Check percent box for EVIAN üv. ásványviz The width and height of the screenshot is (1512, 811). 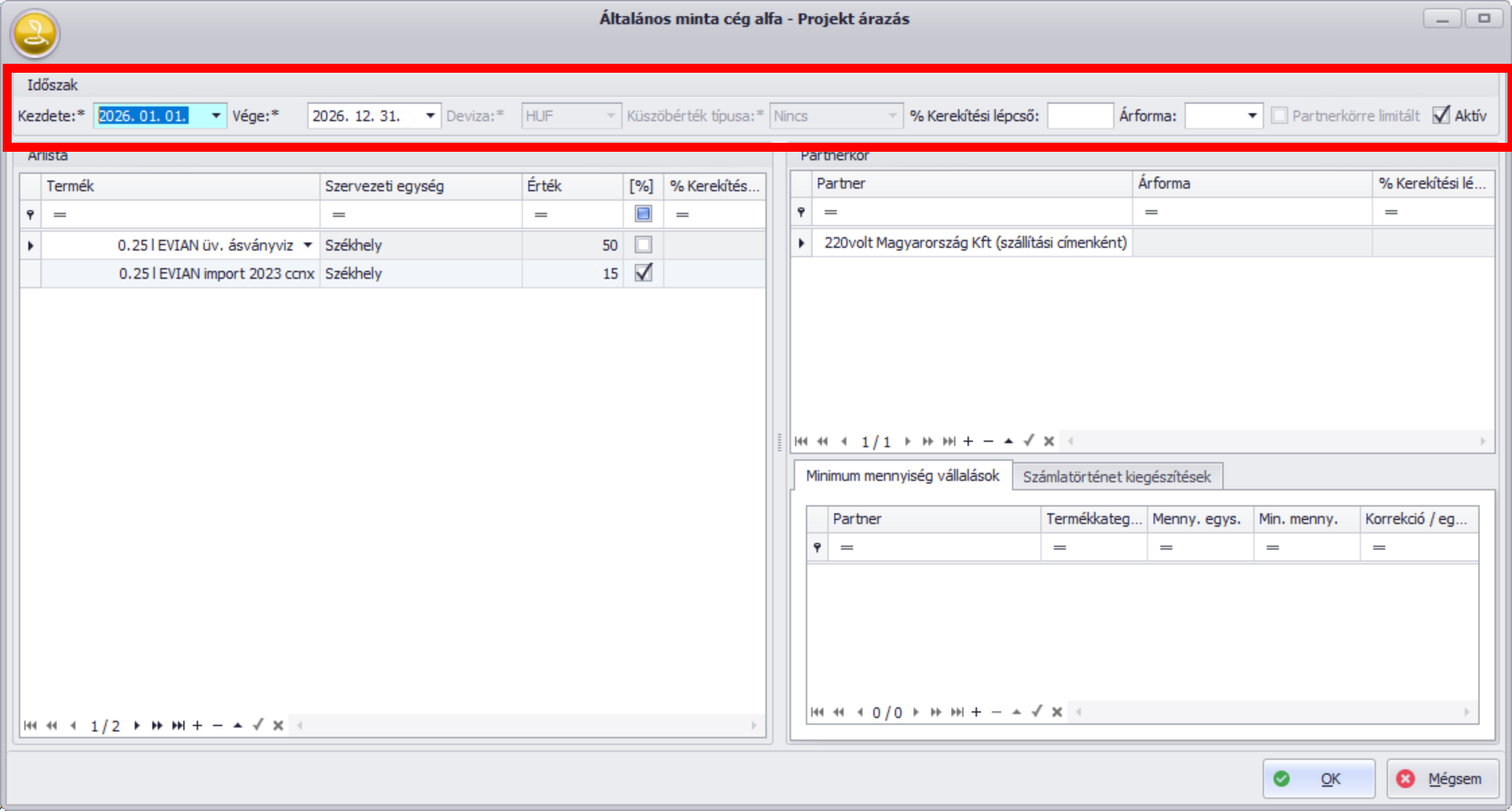tap(643, 244)
